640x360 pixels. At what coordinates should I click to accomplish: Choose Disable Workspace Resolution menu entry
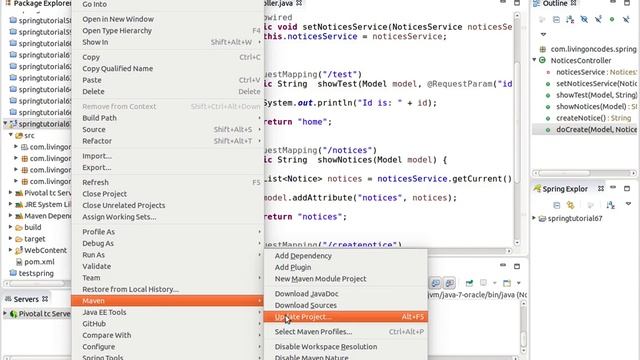pos(345,347)
